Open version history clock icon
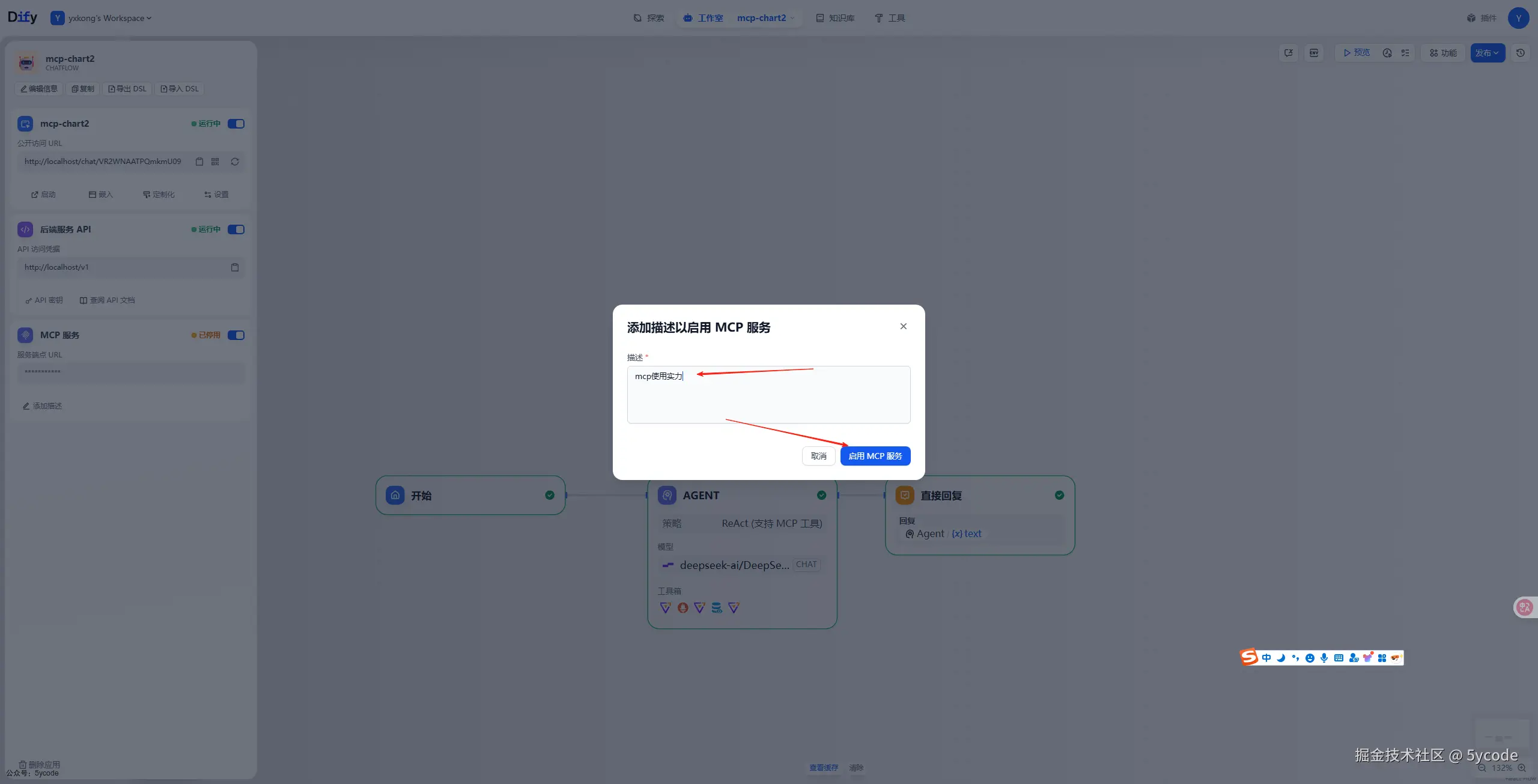 (1521, 53)
